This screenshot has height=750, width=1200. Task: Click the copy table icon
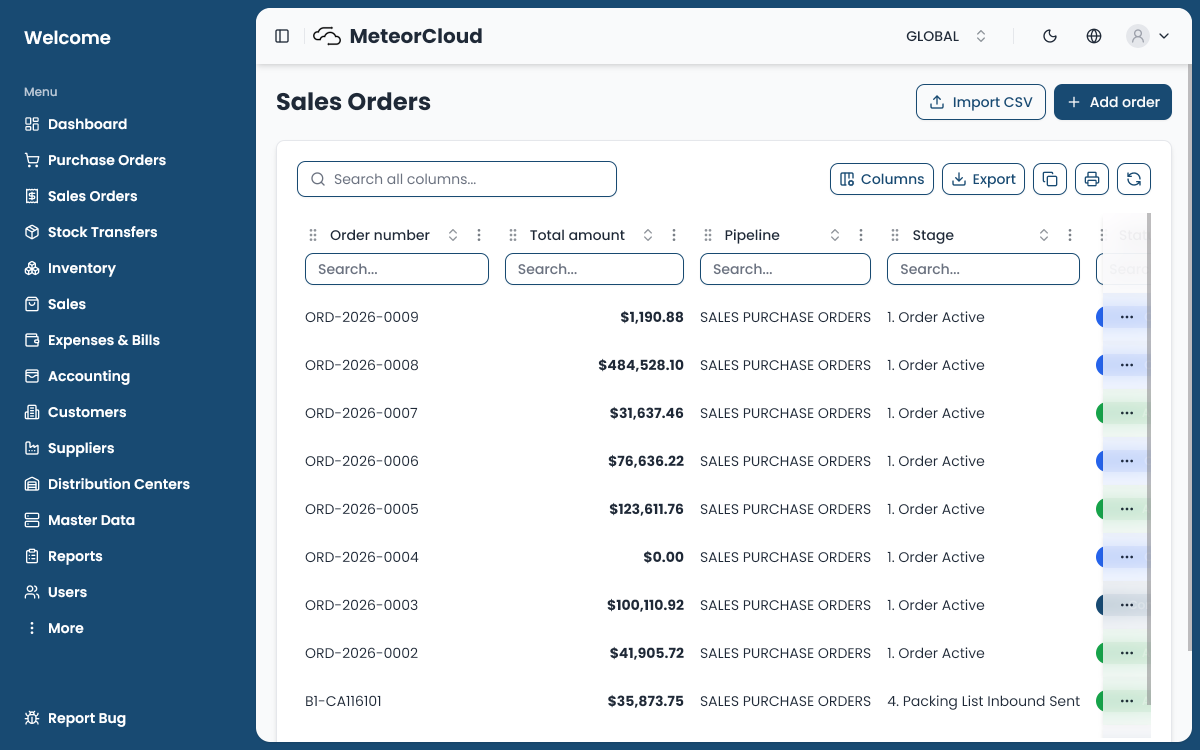pos(1050,179)
